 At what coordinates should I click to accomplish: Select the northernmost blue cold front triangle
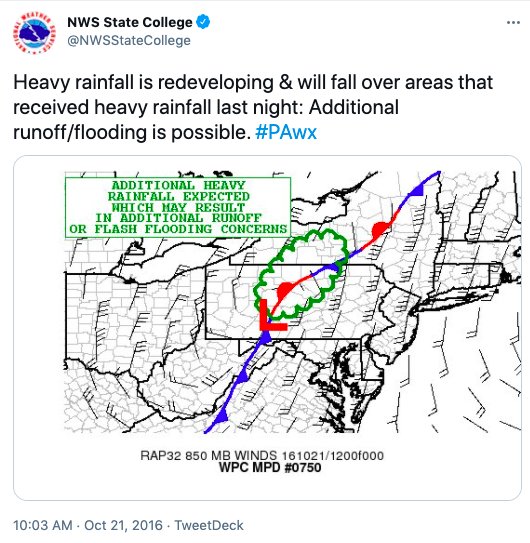point(417,190)
